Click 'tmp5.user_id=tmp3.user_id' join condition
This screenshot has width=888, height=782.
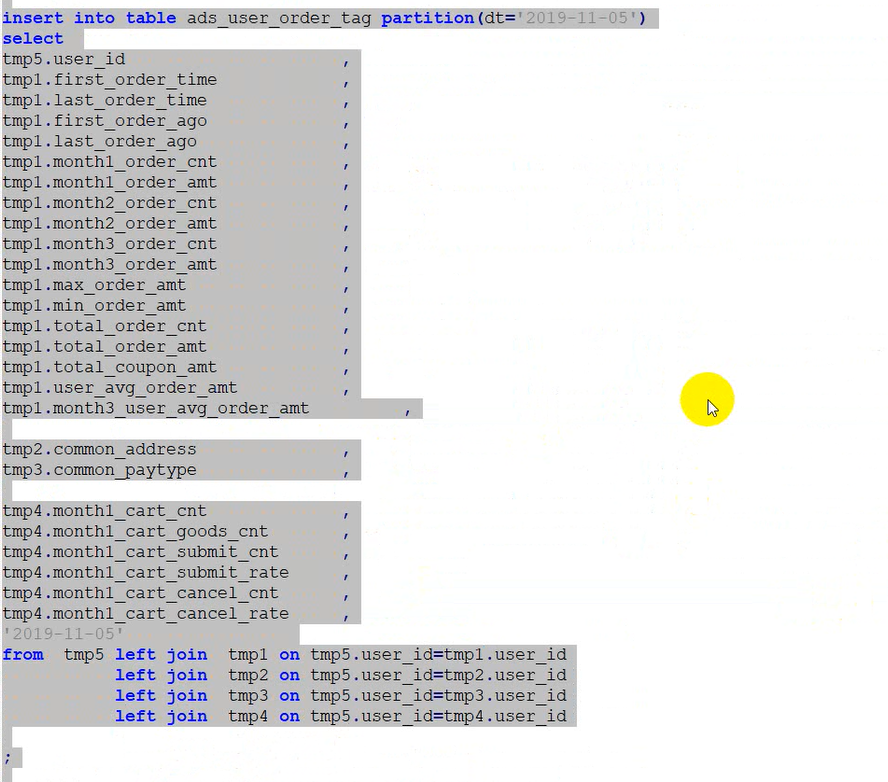[x=438, y=696]
